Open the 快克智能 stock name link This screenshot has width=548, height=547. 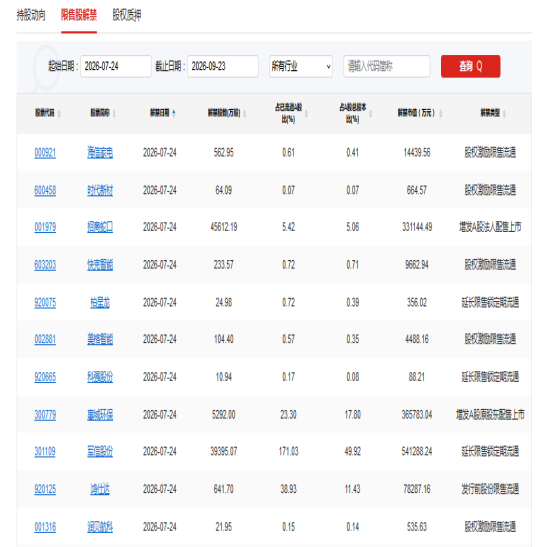click(100, 265)
